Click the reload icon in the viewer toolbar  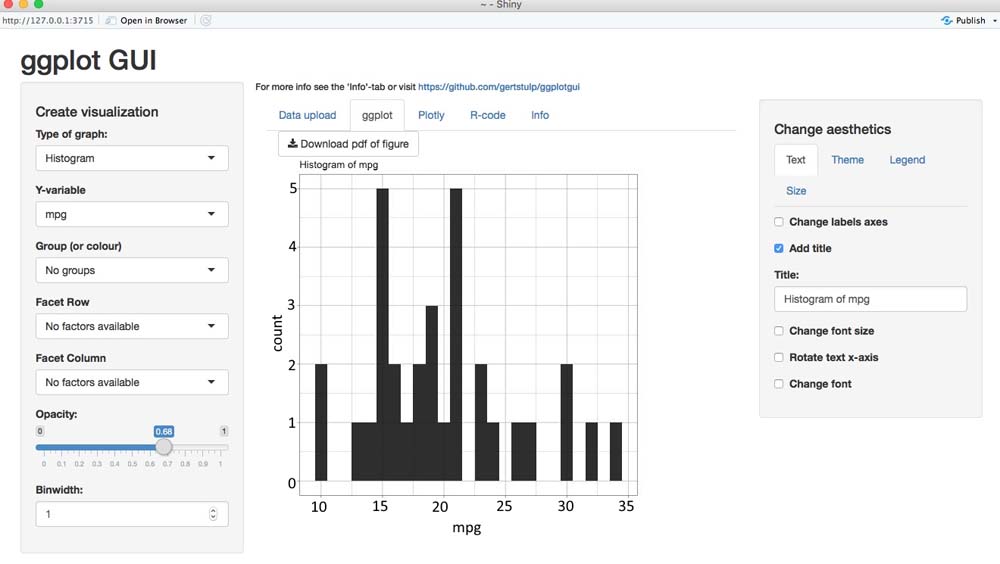coord(206,20)
